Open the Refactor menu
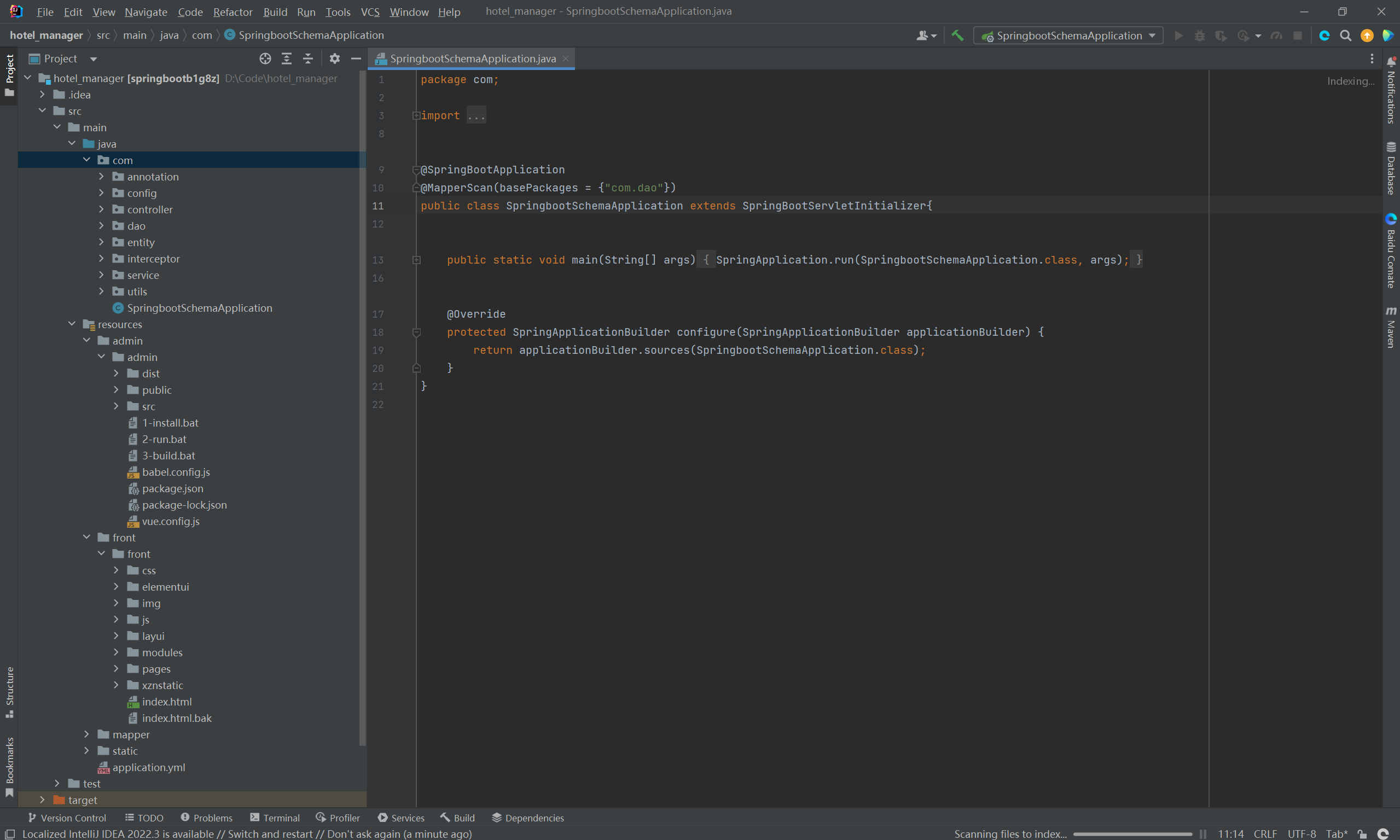Viewport: 1400px width, 840px height. click(232, 12)
